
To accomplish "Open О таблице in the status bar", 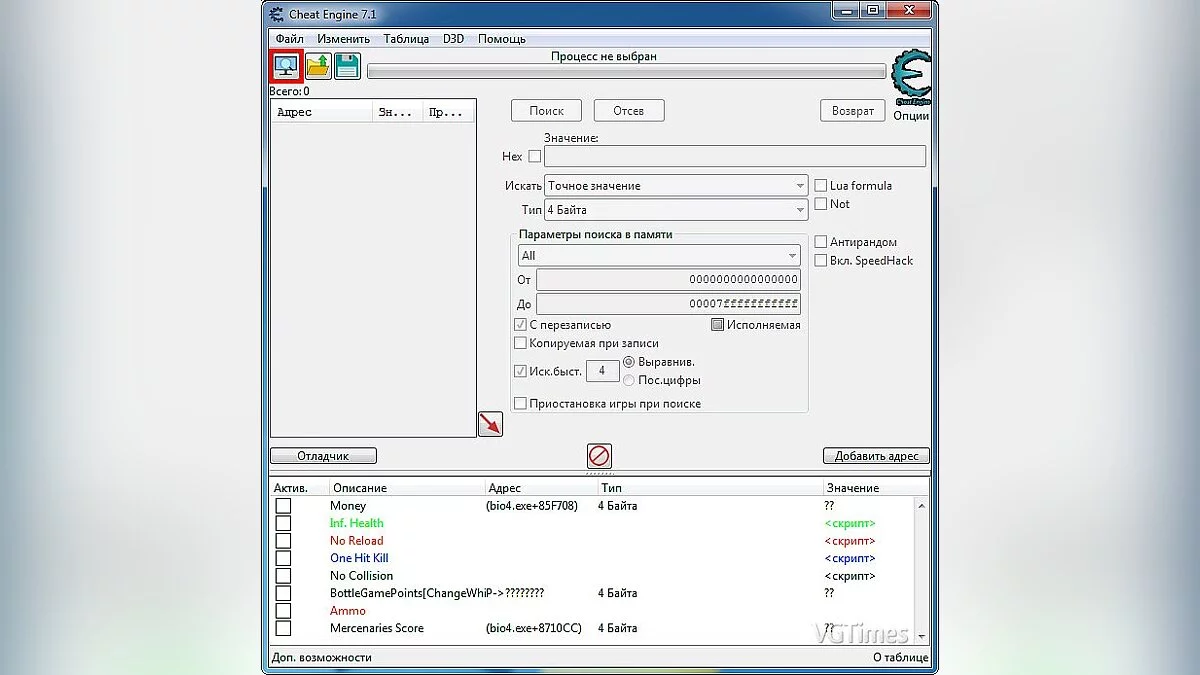I will (x=900, y=657).
